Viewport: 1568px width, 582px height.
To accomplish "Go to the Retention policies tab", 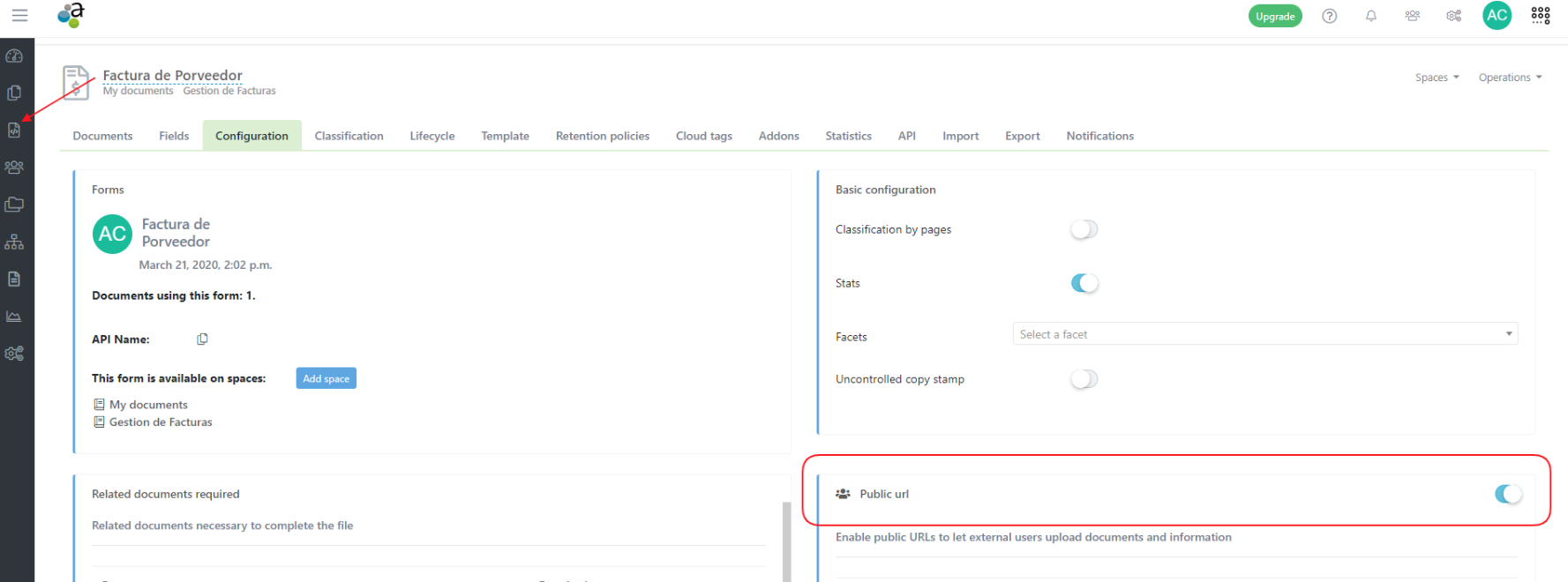I will coord(602,136).
